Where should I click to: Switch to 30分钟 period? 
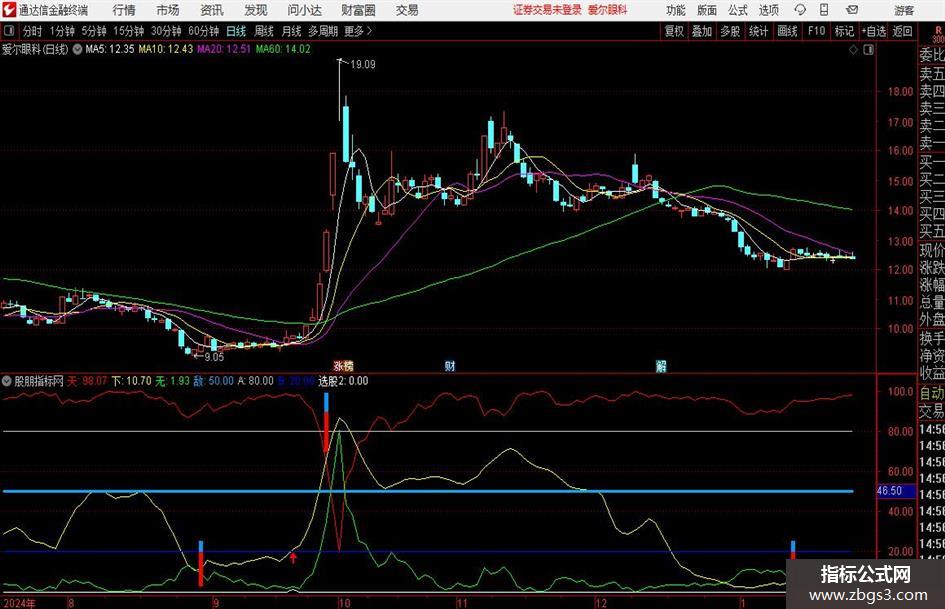[166, 31]
